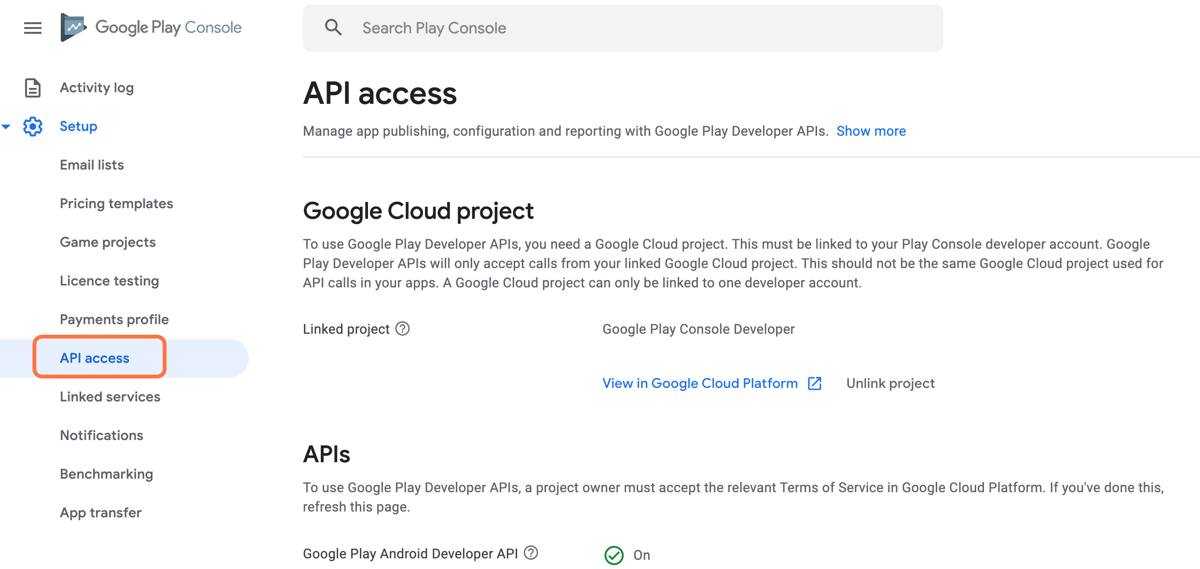
Task: Click the search magnifier icon
Action: [334, 28]
